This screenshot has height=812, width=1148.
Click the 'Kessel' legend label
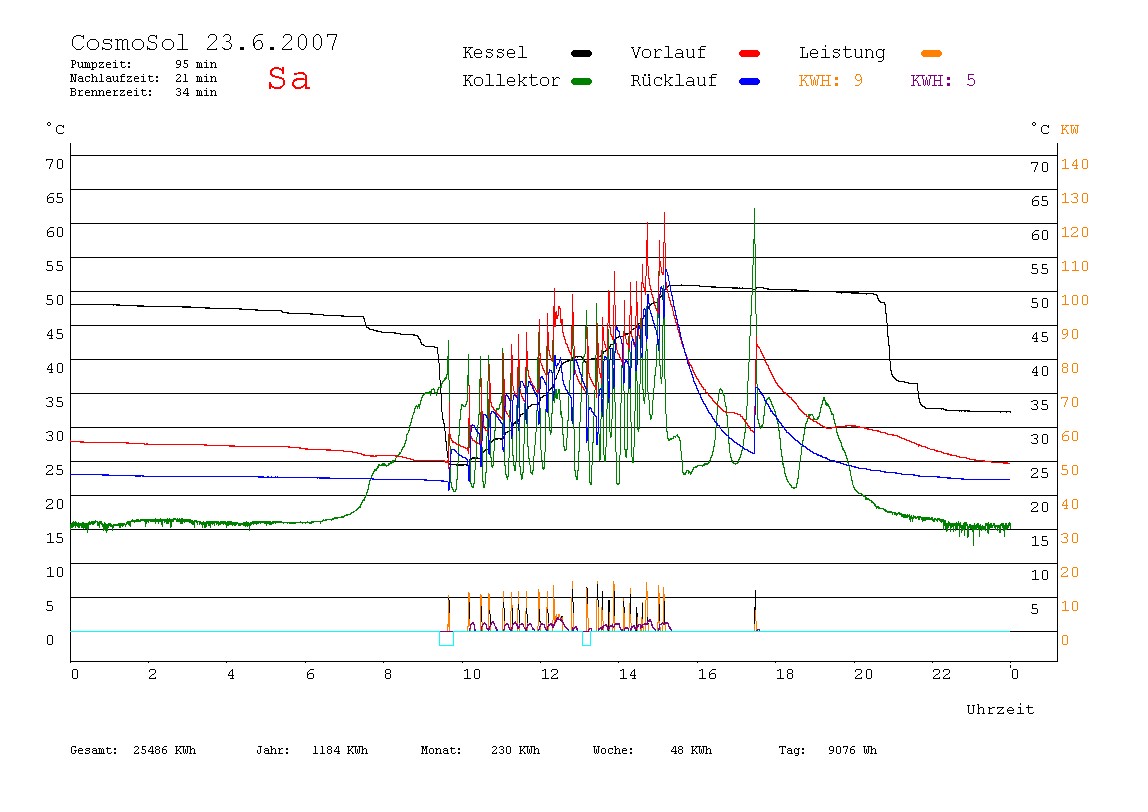[x=495, y=53]
